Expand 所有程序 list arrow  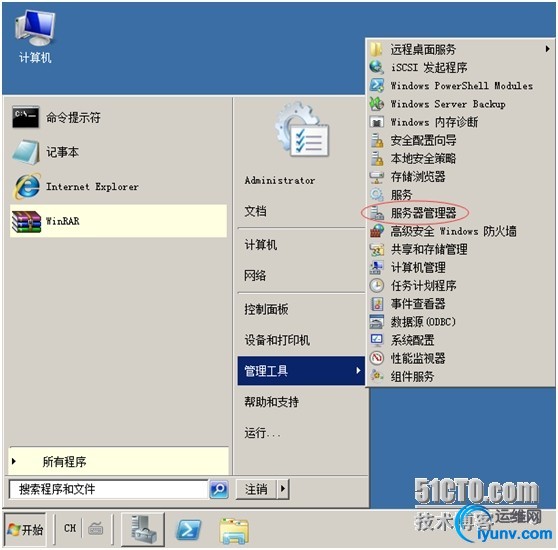pos(14,461)
